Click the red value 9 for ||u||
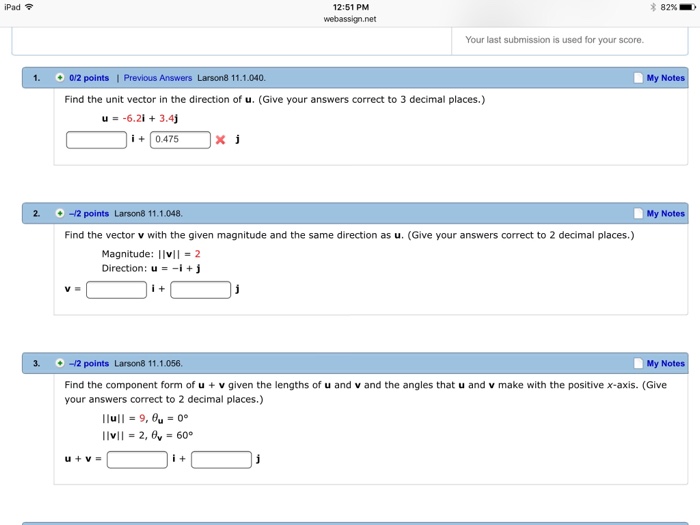700x525 pixels. pyautogui.click(x=142, y=418)
